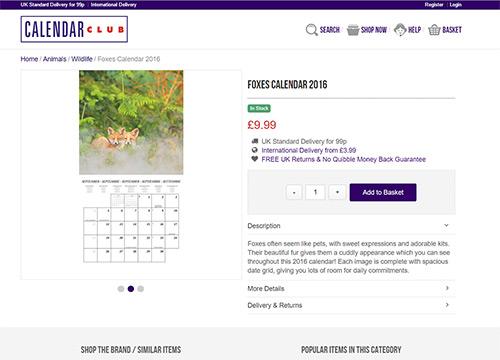Image resolution: width=500 pixels, height=360 pixels.
Task: Open the Shop Now store icon
Action: (x=353, y=30)
